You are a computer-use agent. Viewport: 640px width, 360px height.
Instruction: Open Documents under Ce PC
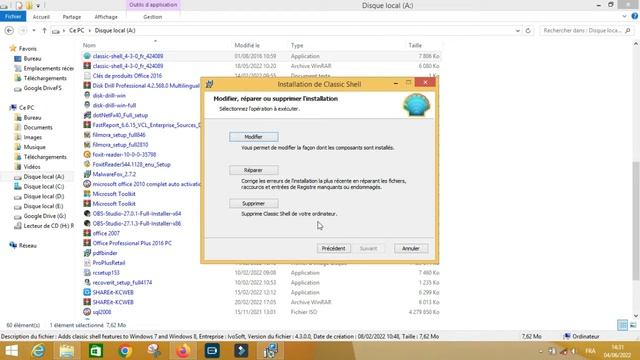pyautogui.click(x=38, y=127)
